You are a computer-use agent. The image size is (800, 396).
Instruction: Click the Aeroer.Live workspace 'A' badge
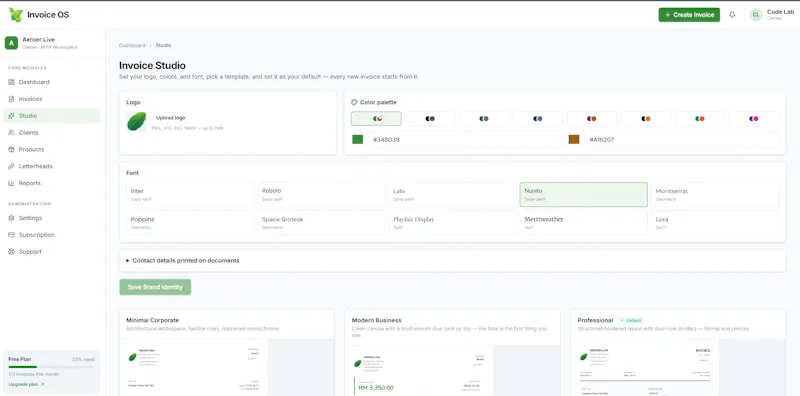(11, 43)
